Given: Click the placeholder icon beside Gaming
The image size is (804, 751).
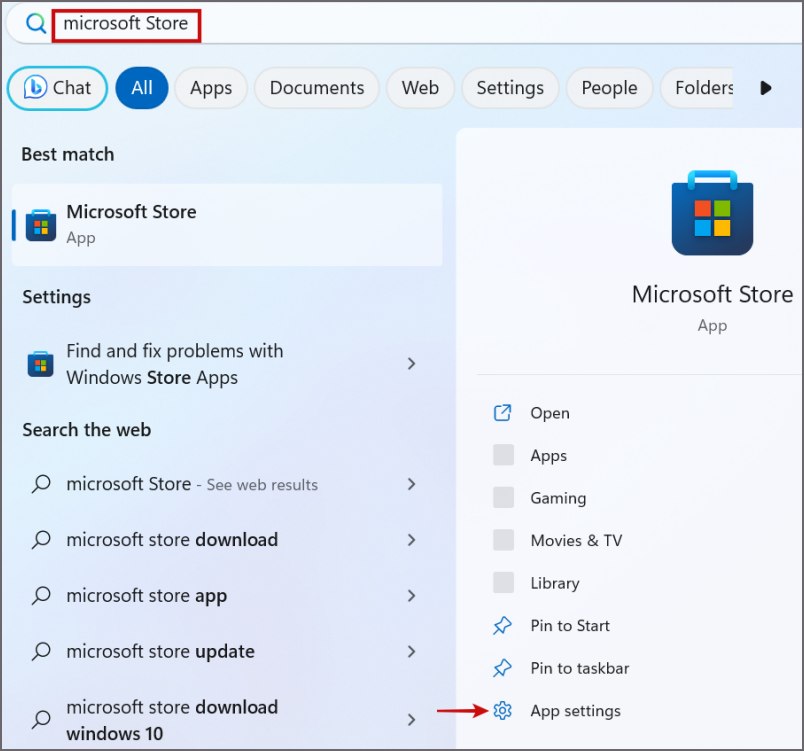Looking at the screenshot, I should click(x=504, y=498).
